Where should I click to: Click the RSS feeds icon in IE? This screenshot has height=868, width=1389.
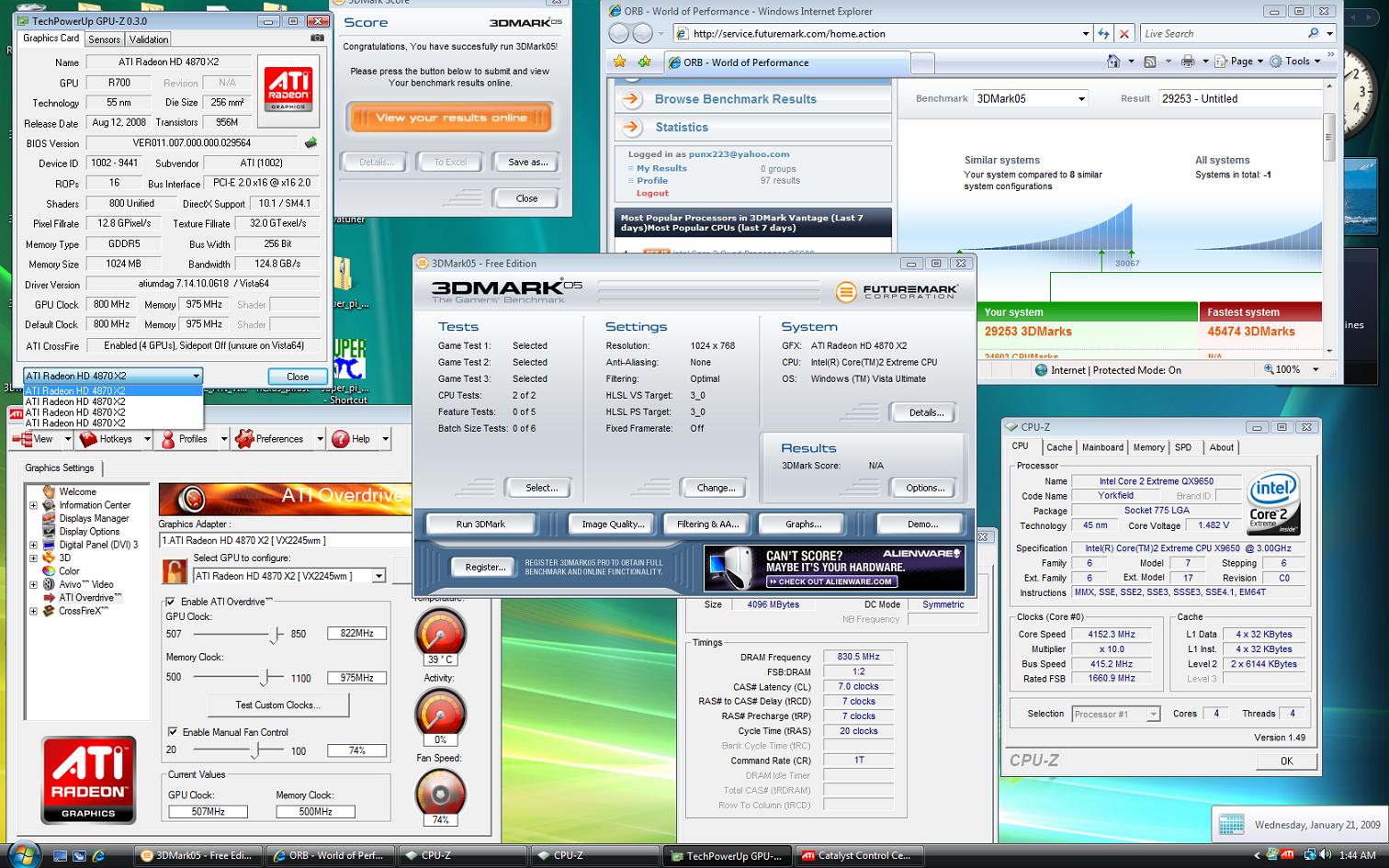(x=1150, y=62)
